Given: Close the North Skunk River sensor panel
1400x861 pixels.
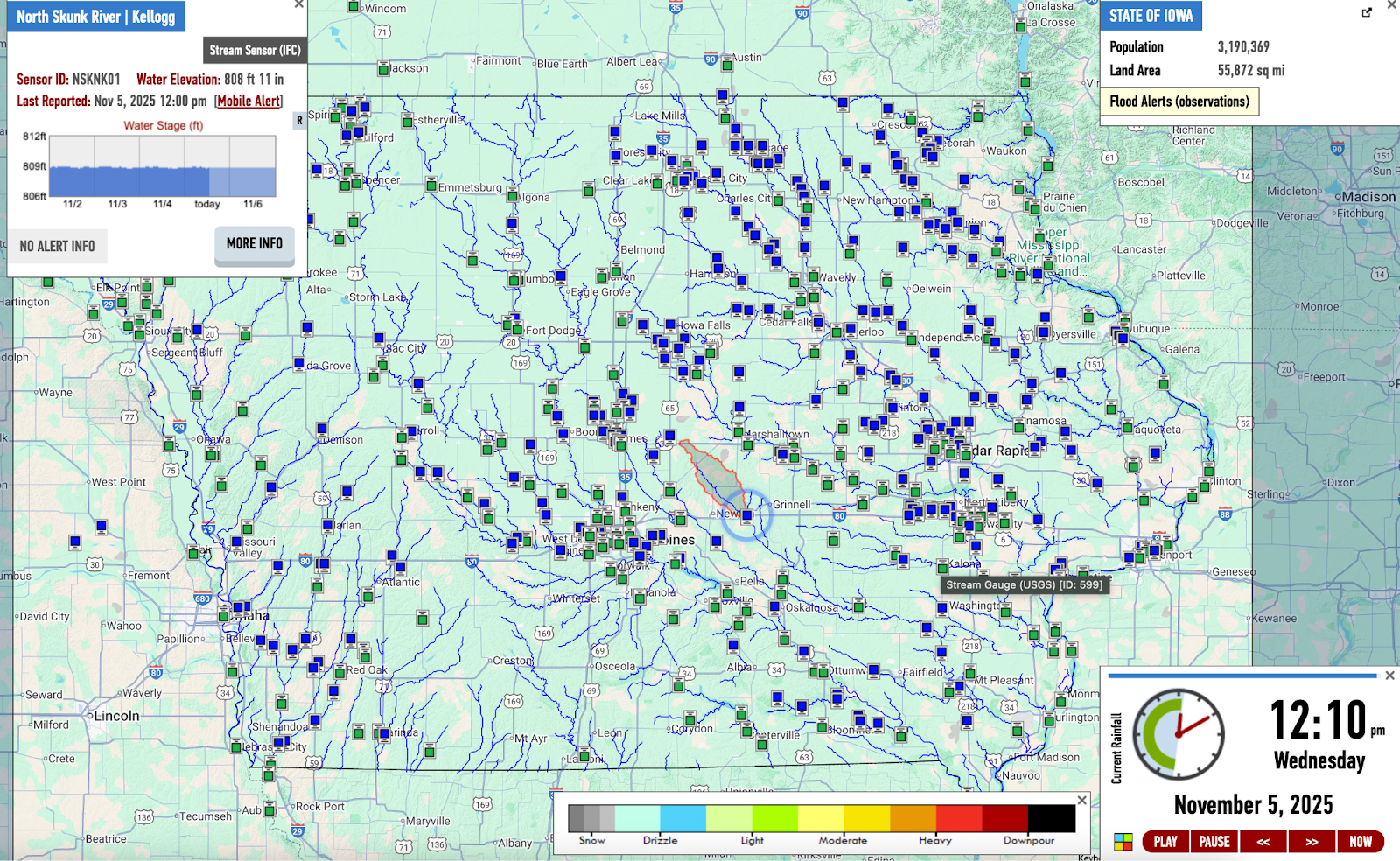Looking at the screenshot, I should pos(299,4).
